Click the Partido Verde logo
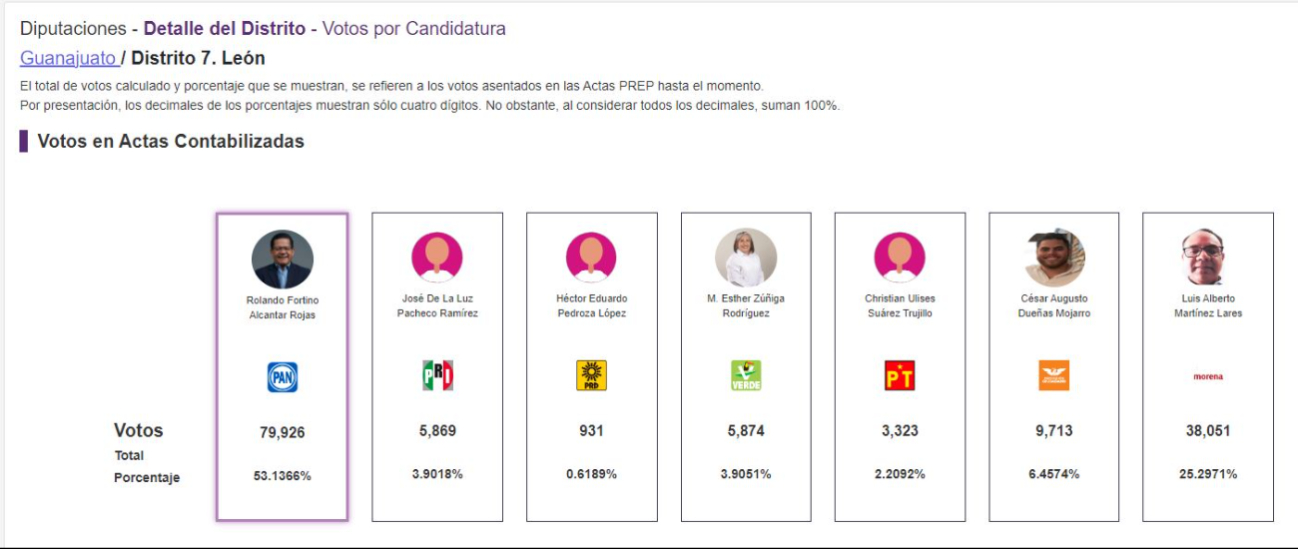 746,376
